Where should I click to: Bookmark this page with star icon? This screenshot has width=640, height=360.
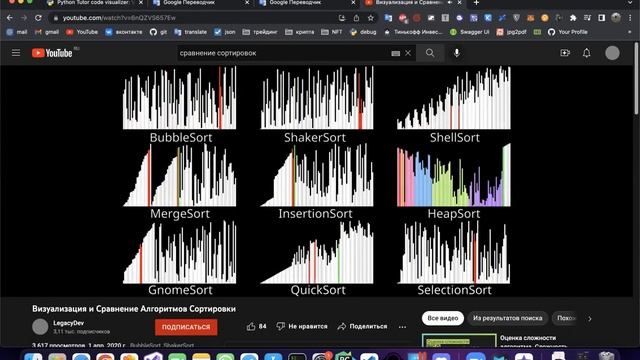(x=371, y=18)
